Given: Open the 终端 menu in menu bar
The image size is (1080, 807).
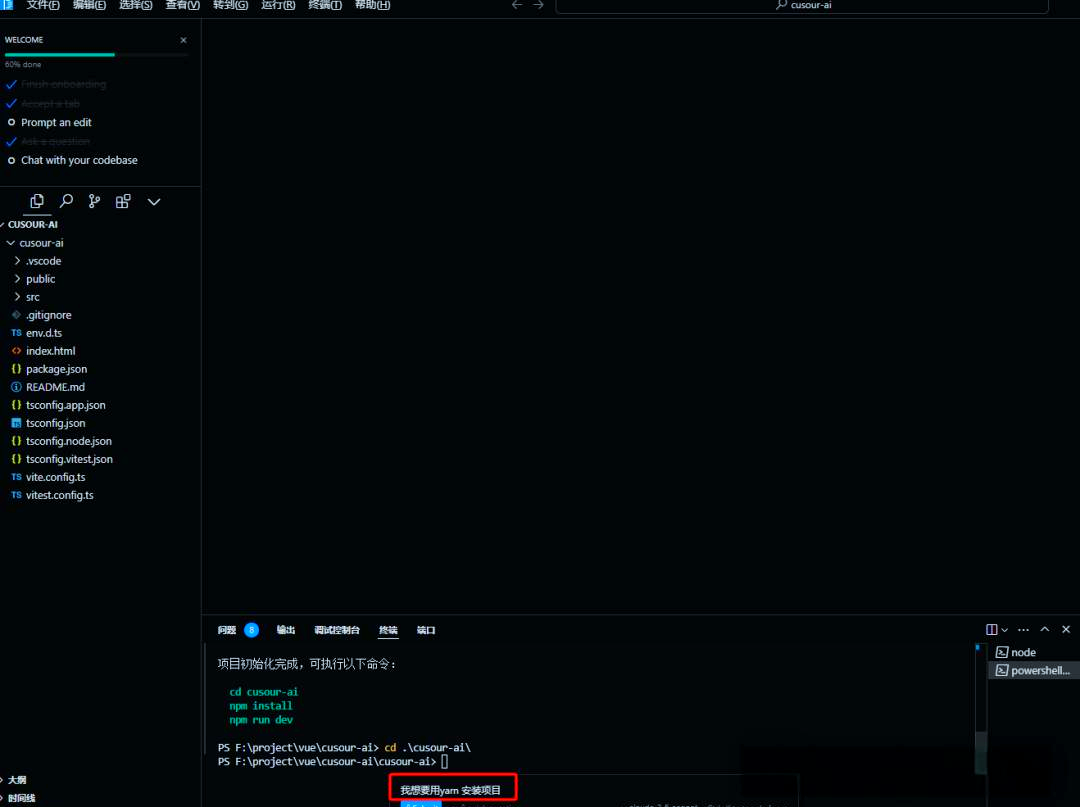Looking at the screenshot, I should [x=324, y=5].
